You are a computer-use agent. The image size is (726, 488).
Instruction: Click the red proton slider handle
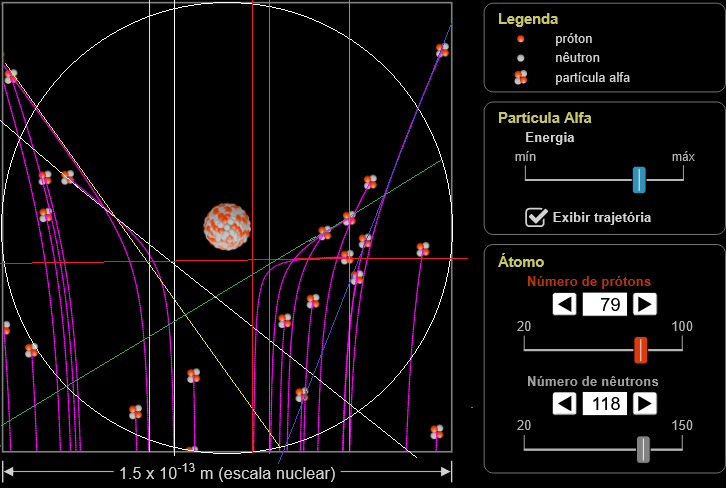(x=641, y=349)
